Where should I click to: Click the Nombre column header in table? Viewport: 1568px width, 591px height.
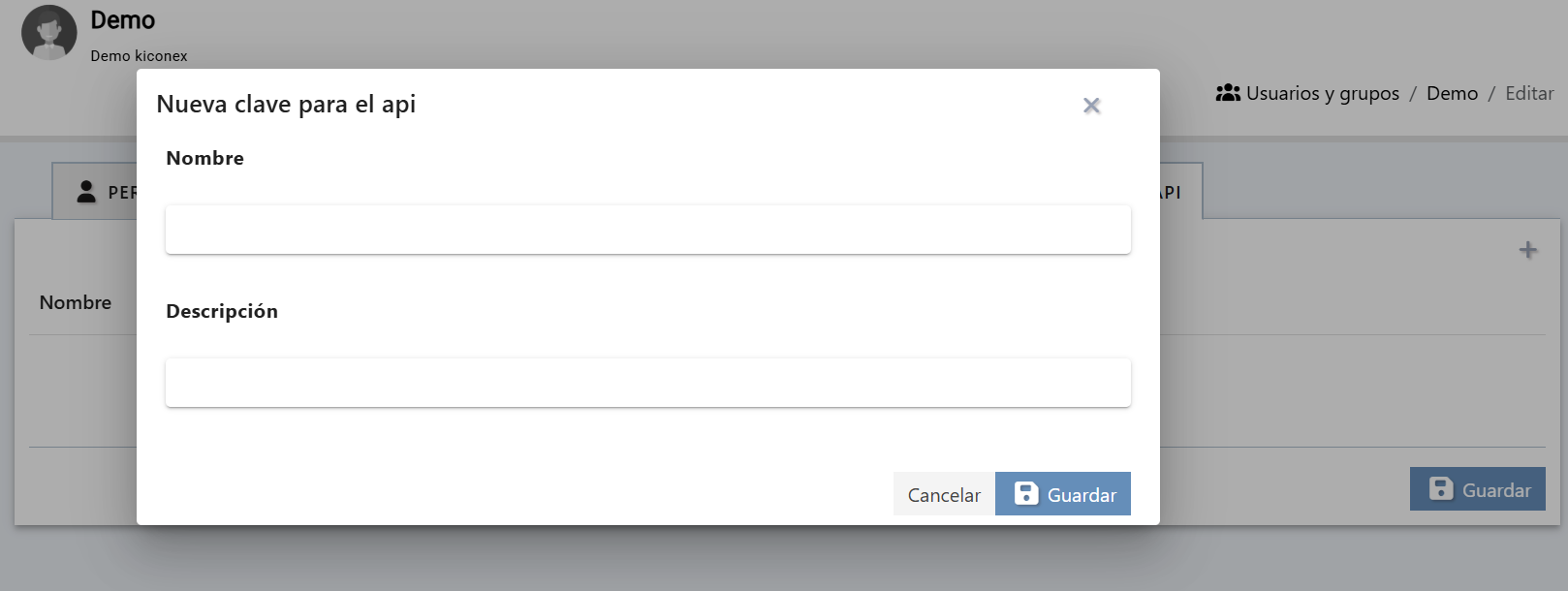76,302
